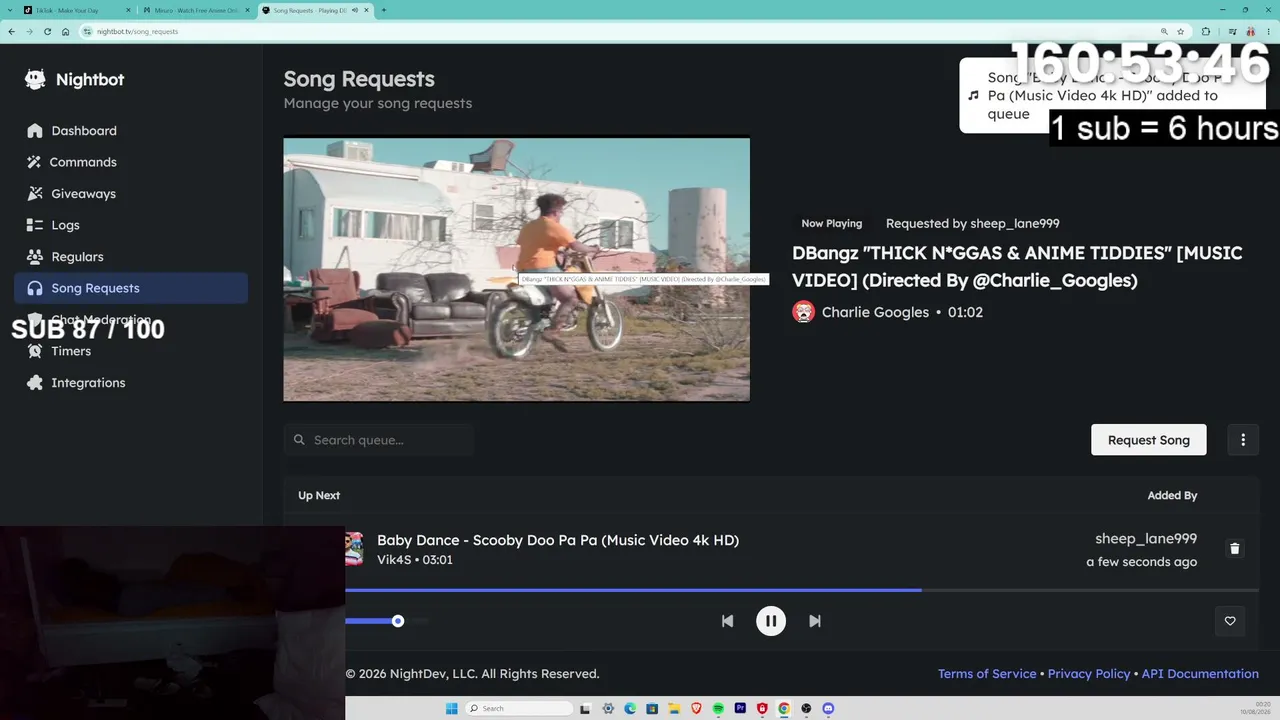The width and height of the screenshot is (1280, 720).
Task: Click the now playing video thumbnail
Action: (x=517, y=269)
